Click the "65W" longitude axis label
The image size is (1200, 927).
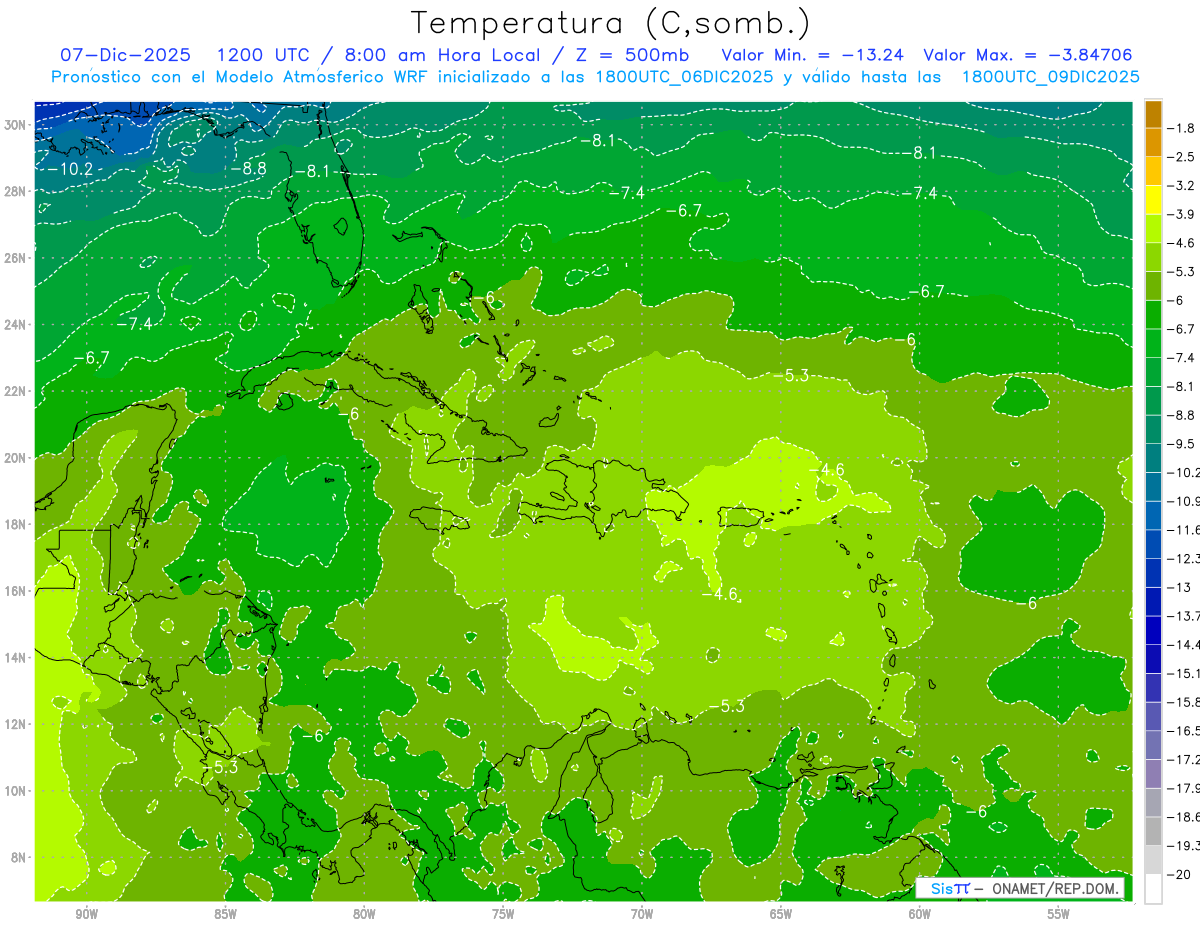[x=781, y=915]
